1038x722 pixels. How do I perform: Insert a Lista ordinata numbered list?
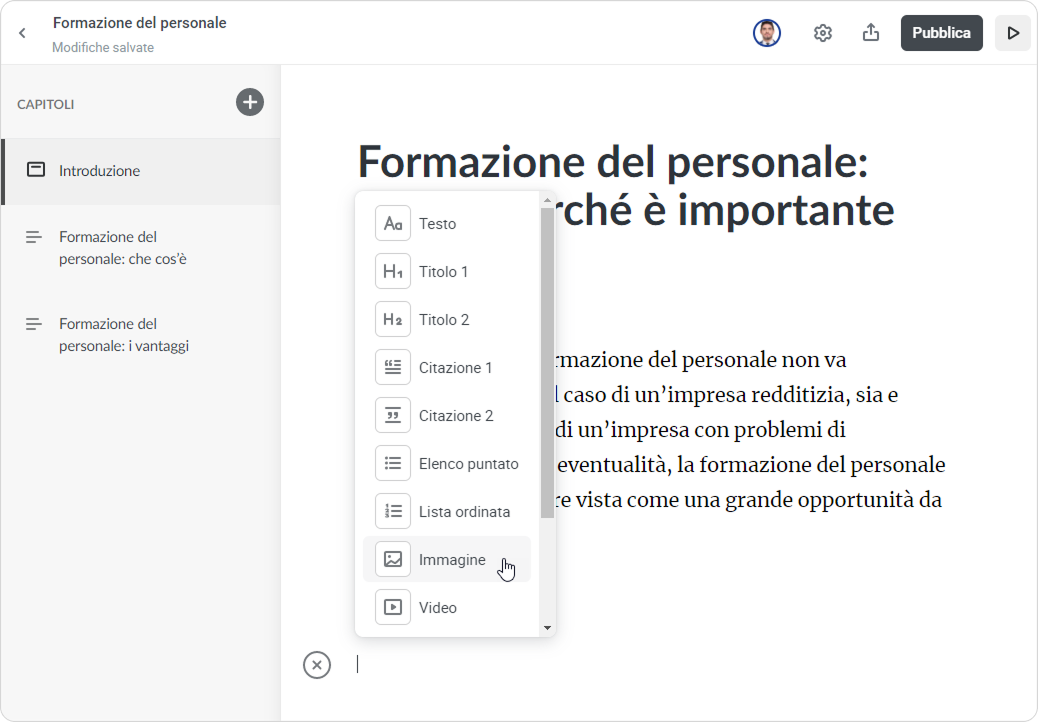464,512
